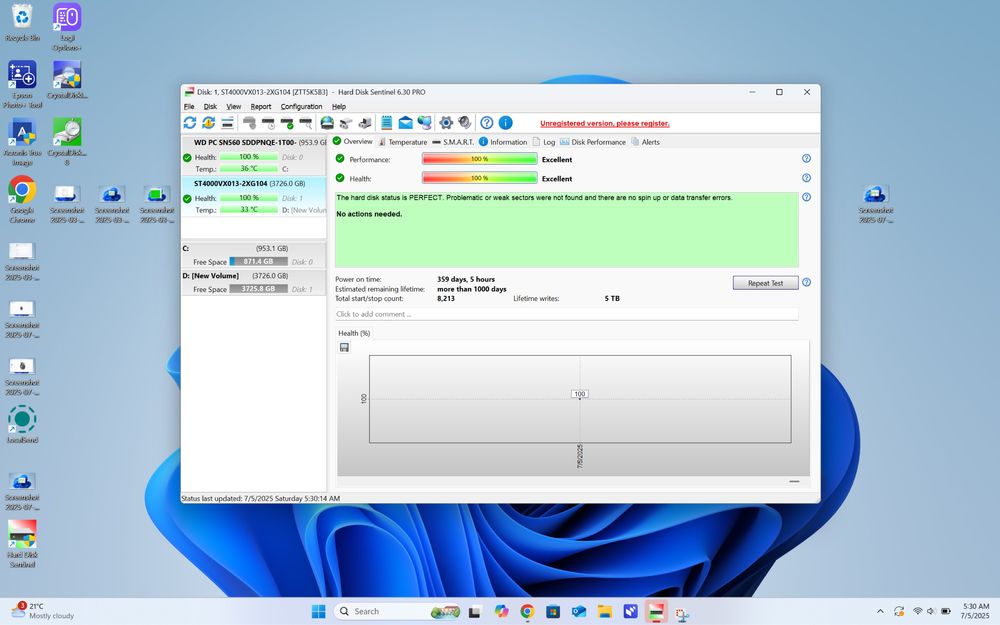Open the Recycle Bin desktop icon
This screenshot has height=625, width=1000.
[22, 23]
